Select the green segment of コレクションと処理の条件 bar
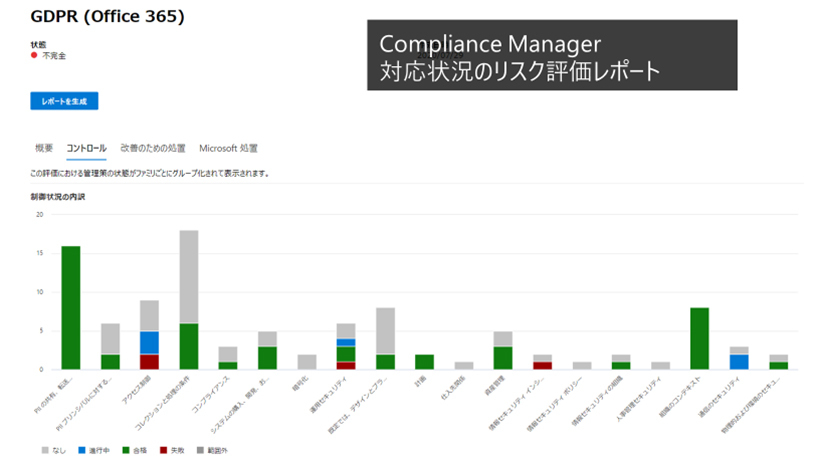 [189, 347]
